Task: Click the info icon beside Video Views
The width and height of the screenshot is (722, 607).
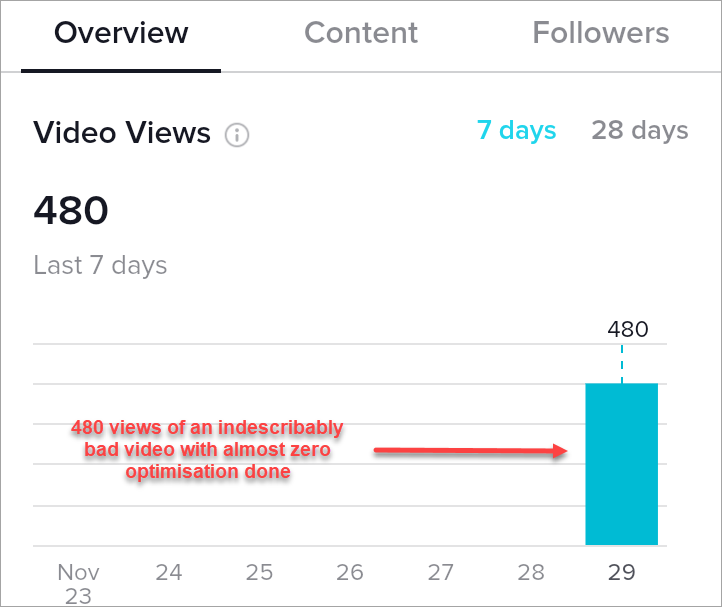Action: pos(237,134)
